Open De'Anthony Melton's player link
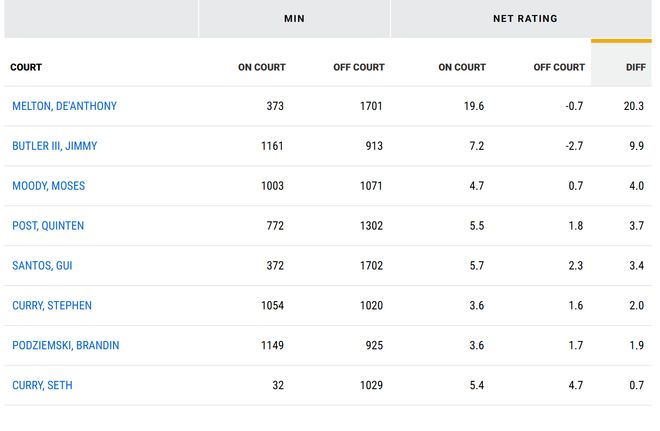The image size is (660, 431). coord(64,106)
